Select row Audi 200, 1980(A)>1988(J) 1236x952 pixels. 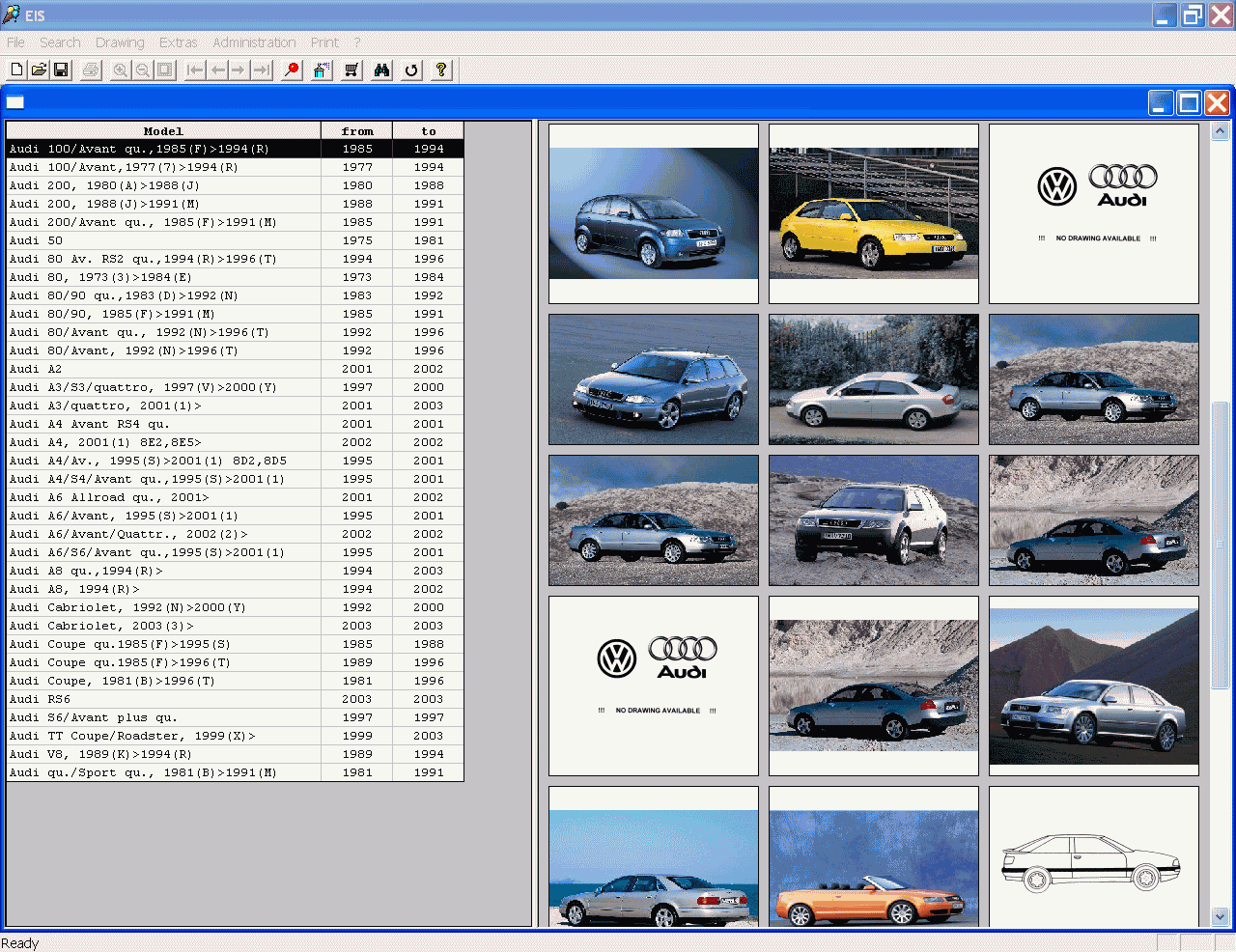pyautogui.click(x=235, y=185)
